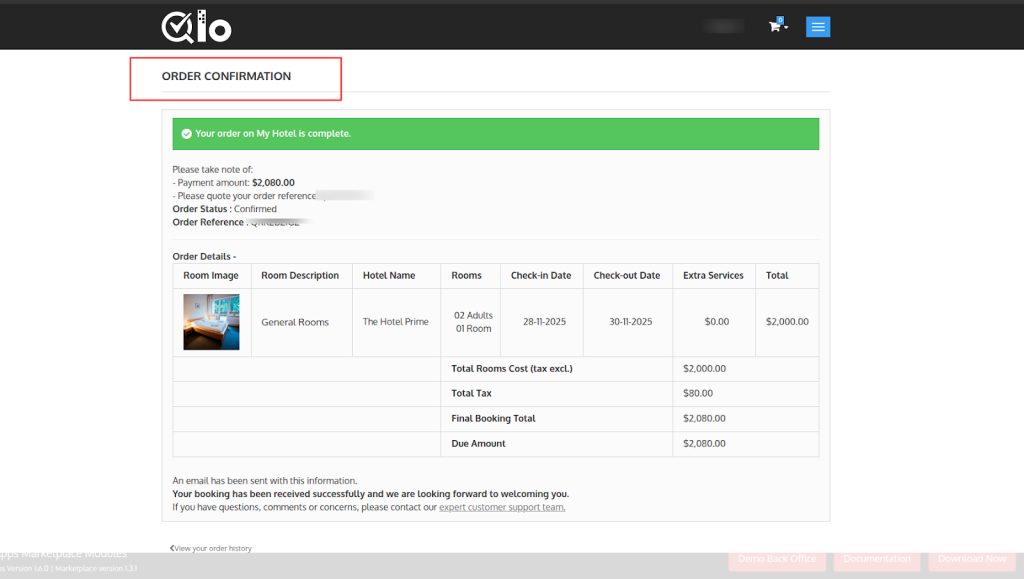Screen dimensions: 1024x579
Task: Open the Documentation button
Action: 877,559
